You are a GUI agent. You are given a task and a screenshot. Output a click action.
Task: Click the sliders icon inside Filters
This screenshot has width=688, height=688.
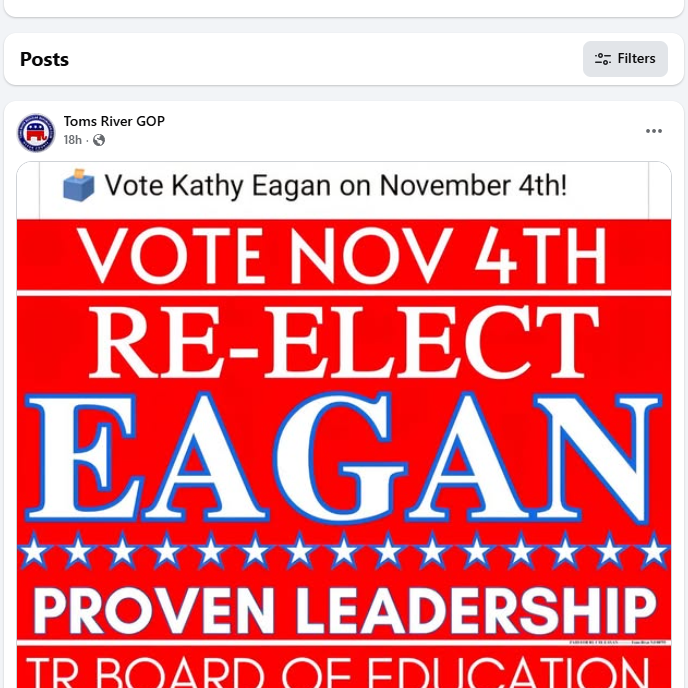click(x=603, y=59)
